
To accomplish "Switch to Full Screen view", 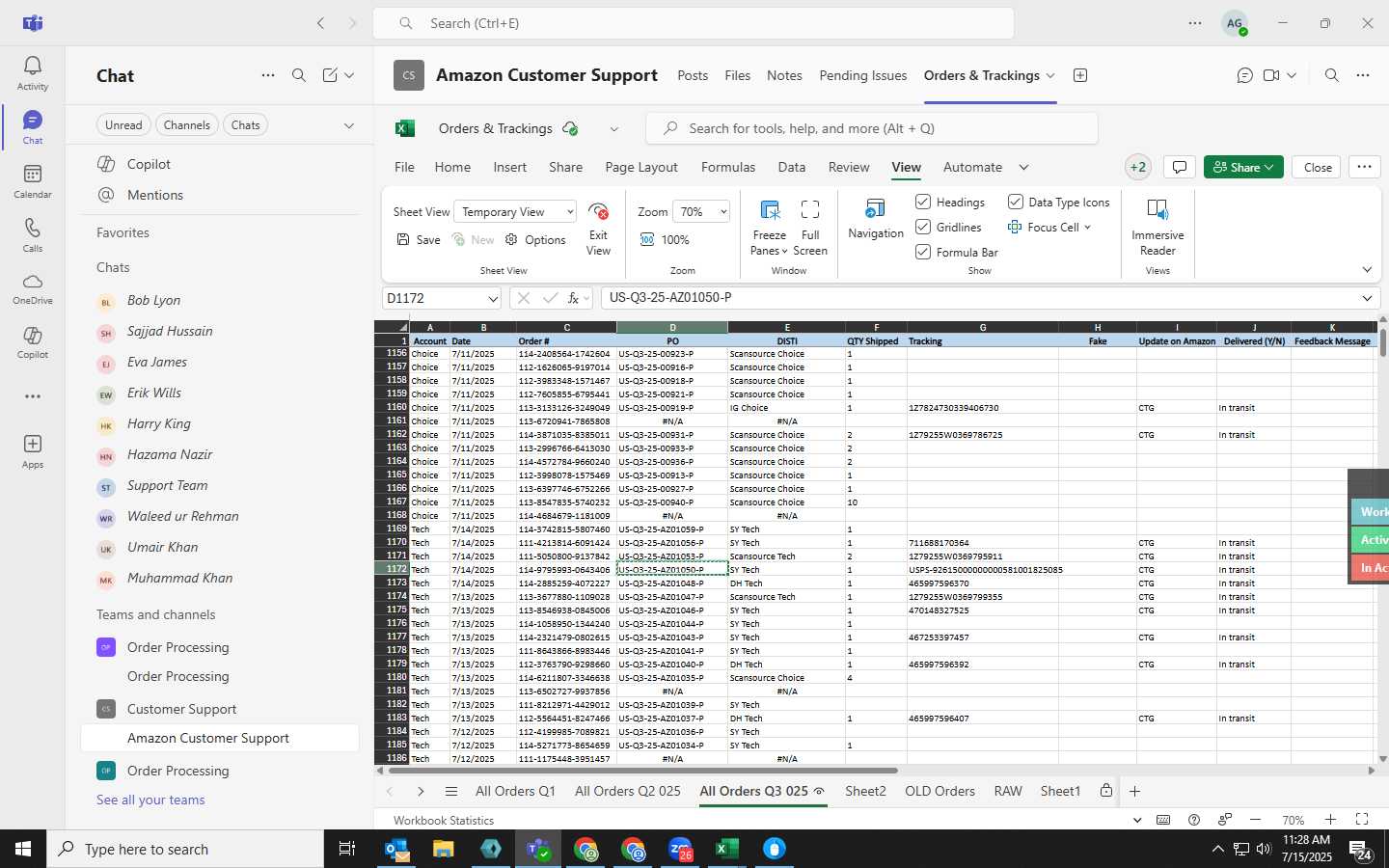I will [x=810, y=229].
